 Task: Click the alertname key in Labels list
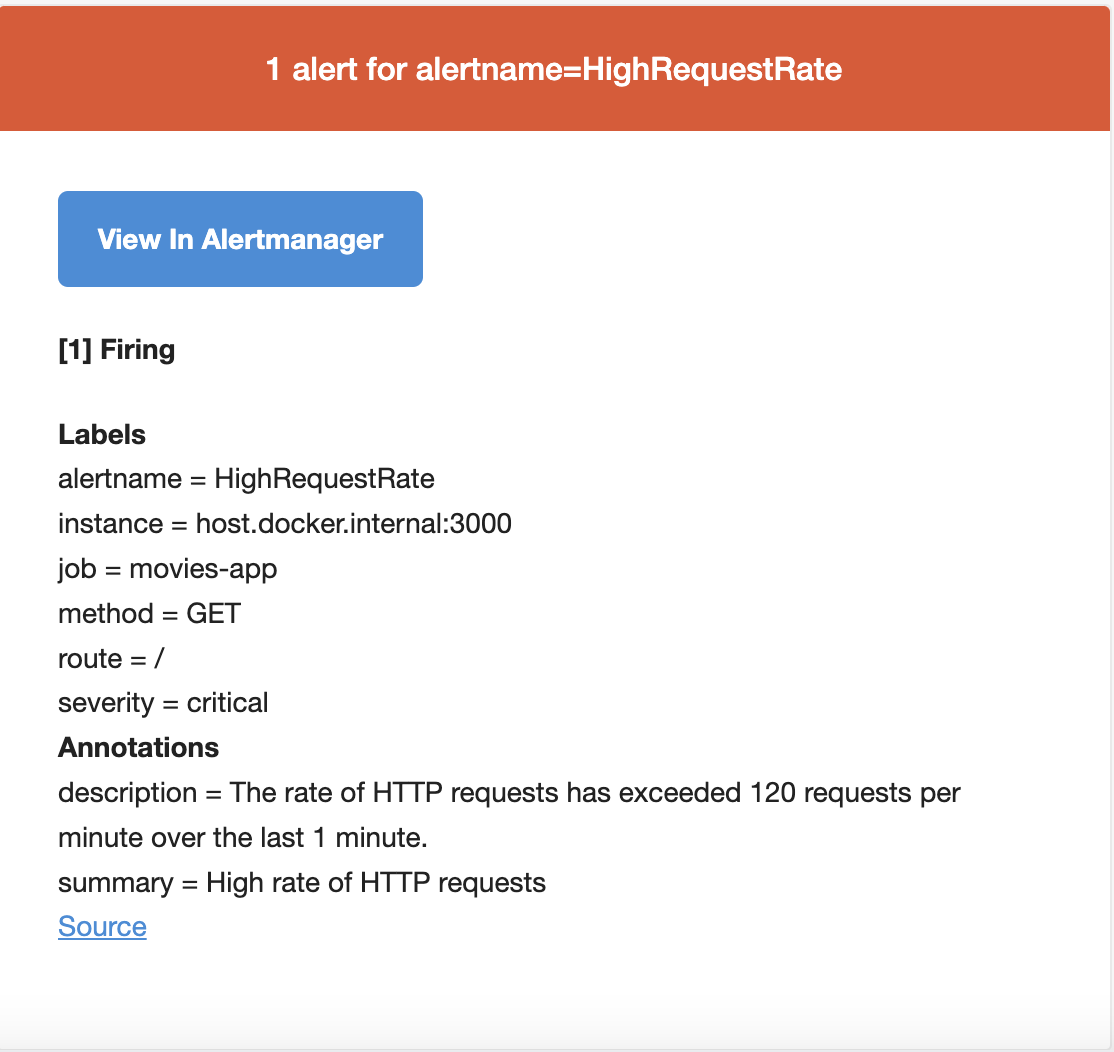tap(120, 479)
